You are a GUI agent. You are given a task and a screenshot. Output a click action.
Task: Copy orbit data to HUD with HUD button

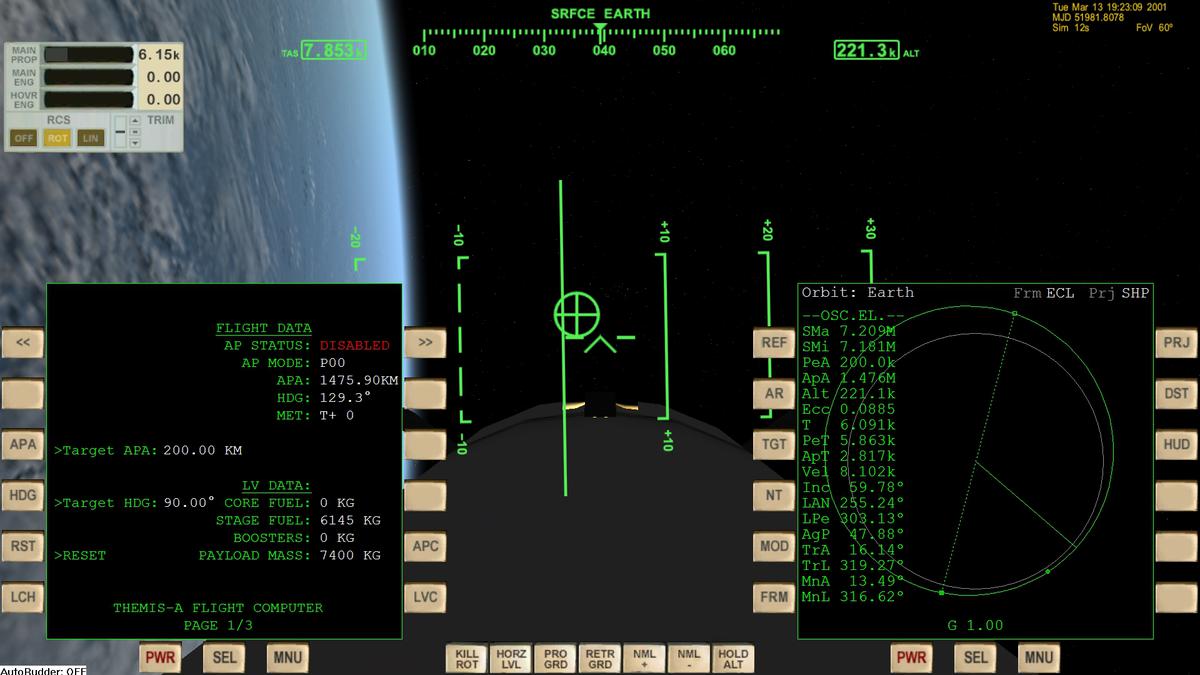[x=1176, y=444]
